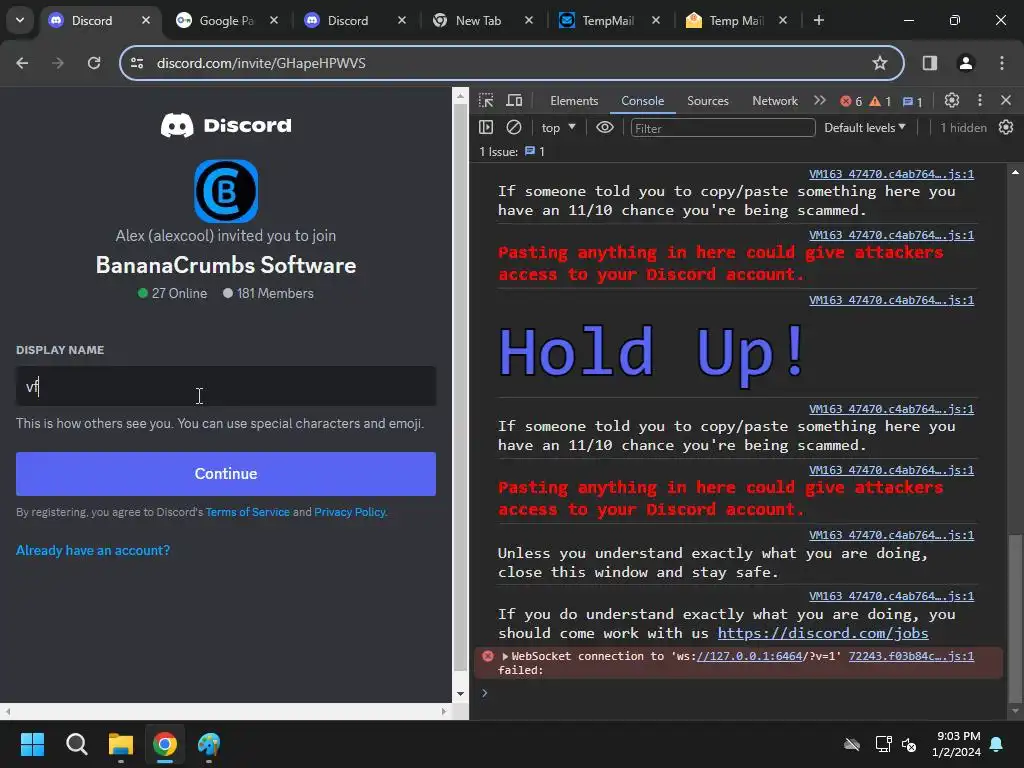Viewport: 1024px width, 768px height.
Task: Click the blue issues count badge
Action: point(912,101)
